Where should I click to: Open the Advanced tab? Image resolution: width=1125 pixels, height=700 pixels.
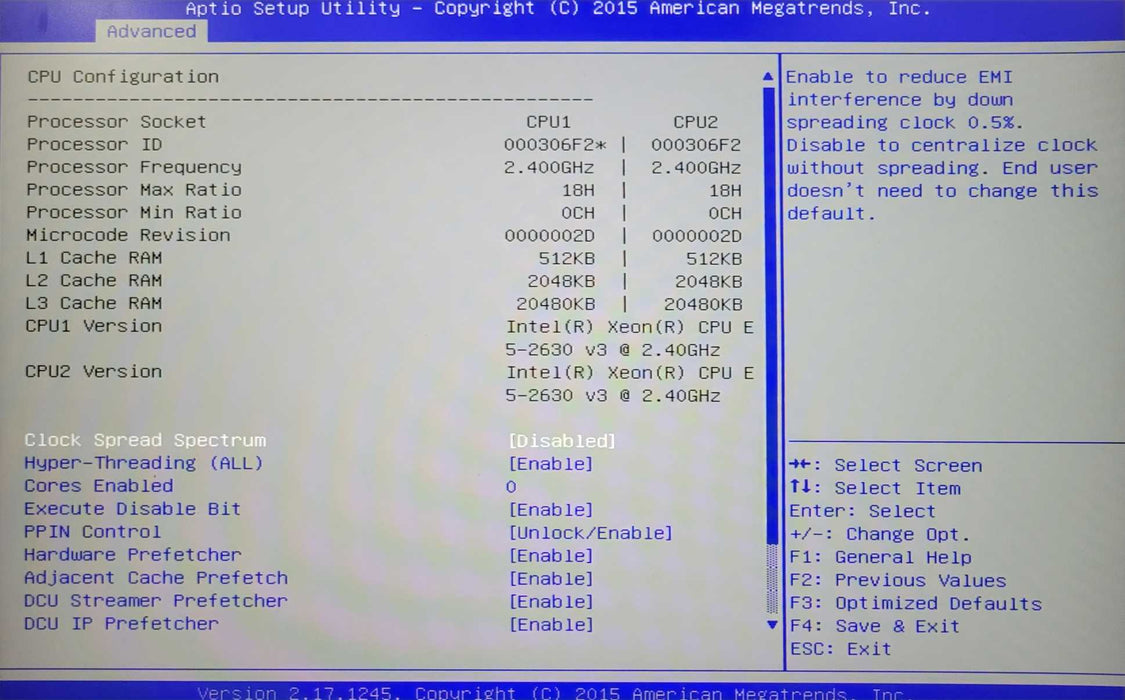pyautogui.click(x=151, y=32)
